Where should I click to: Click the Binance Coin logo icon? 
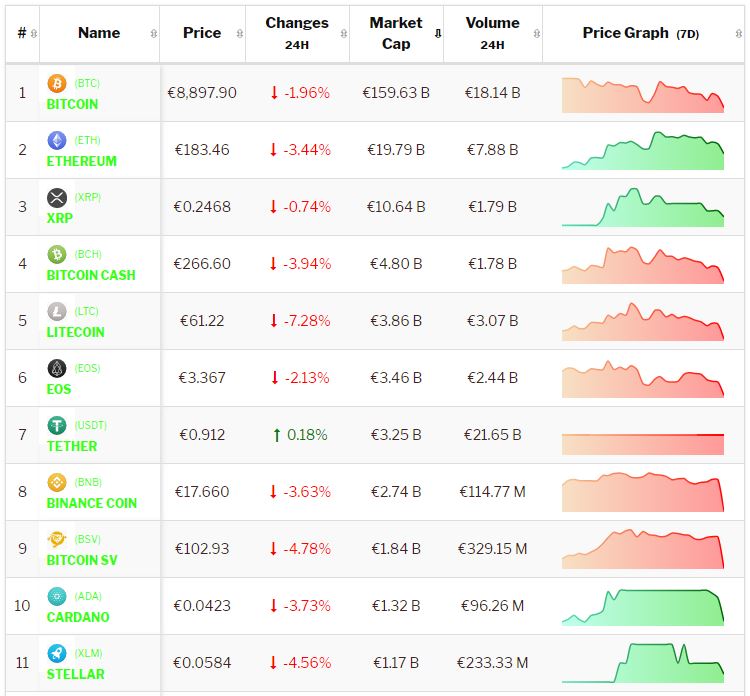pos(57,483)
